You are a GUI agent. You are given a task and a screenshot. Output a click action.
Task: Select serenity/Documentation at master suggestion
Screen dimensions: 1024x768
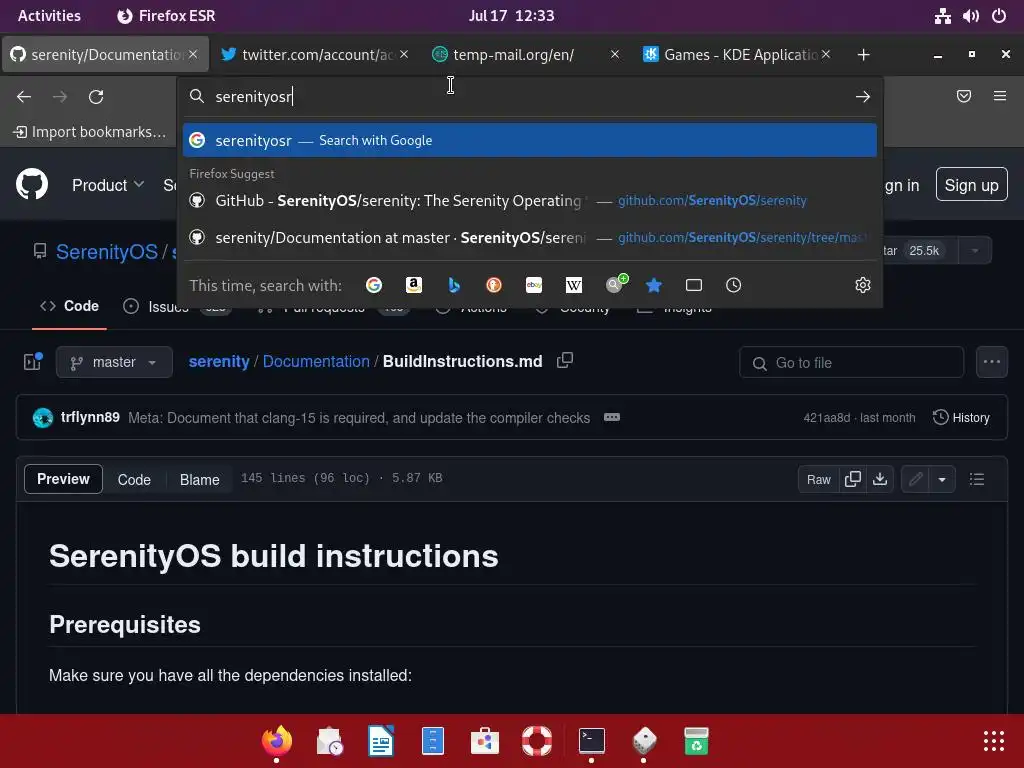530,238
